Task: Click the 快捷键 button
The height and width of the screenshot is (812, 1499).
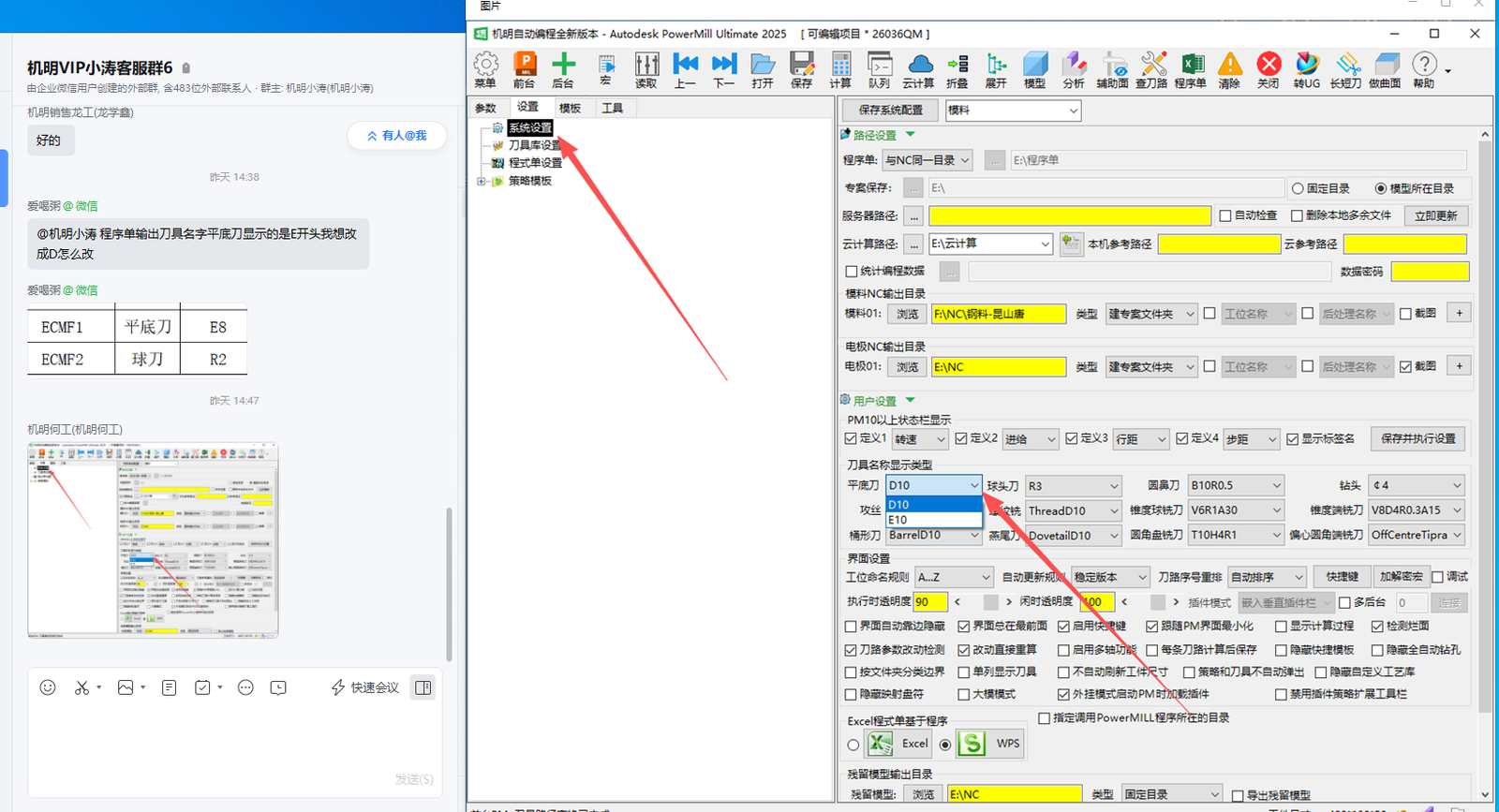Action: coord(1342,577)
